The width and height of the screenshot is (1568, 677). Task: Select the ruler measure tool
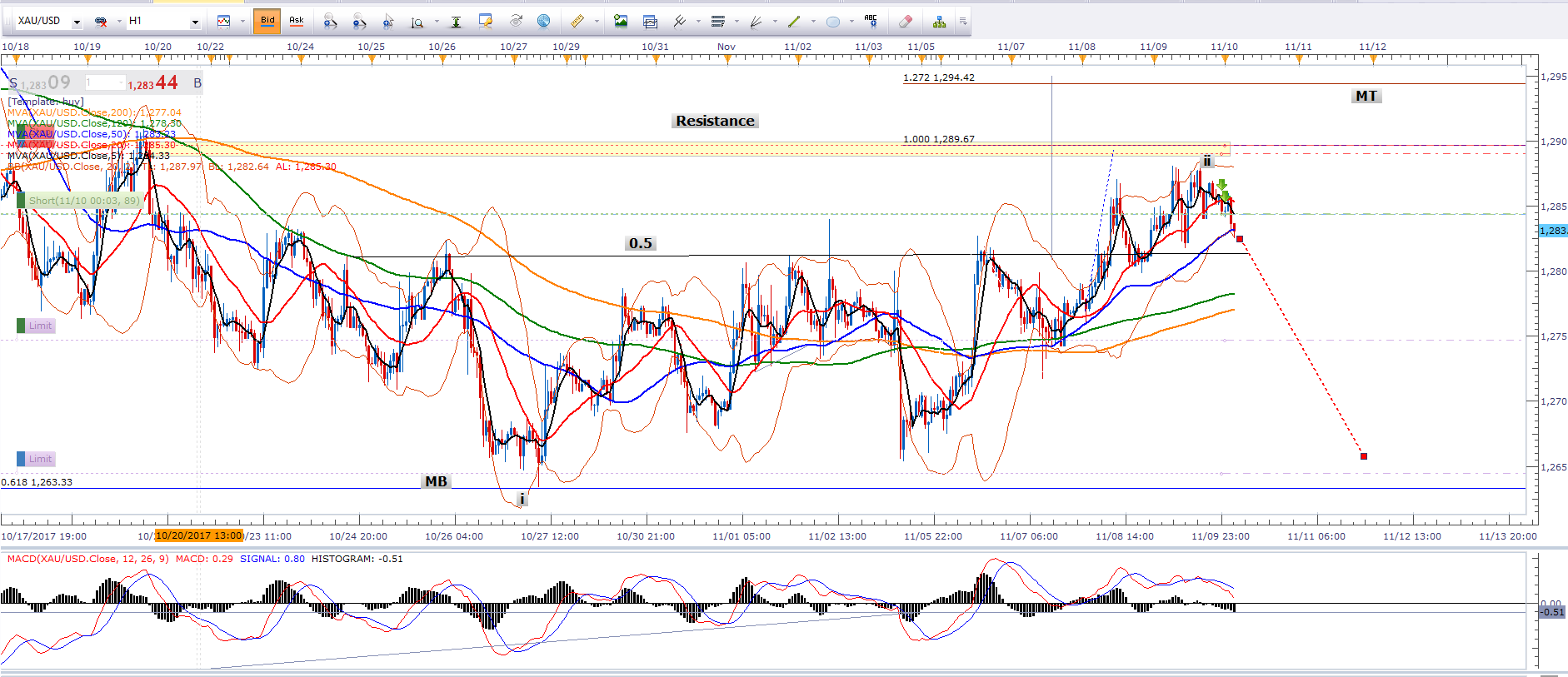click(x=577, y=22)
